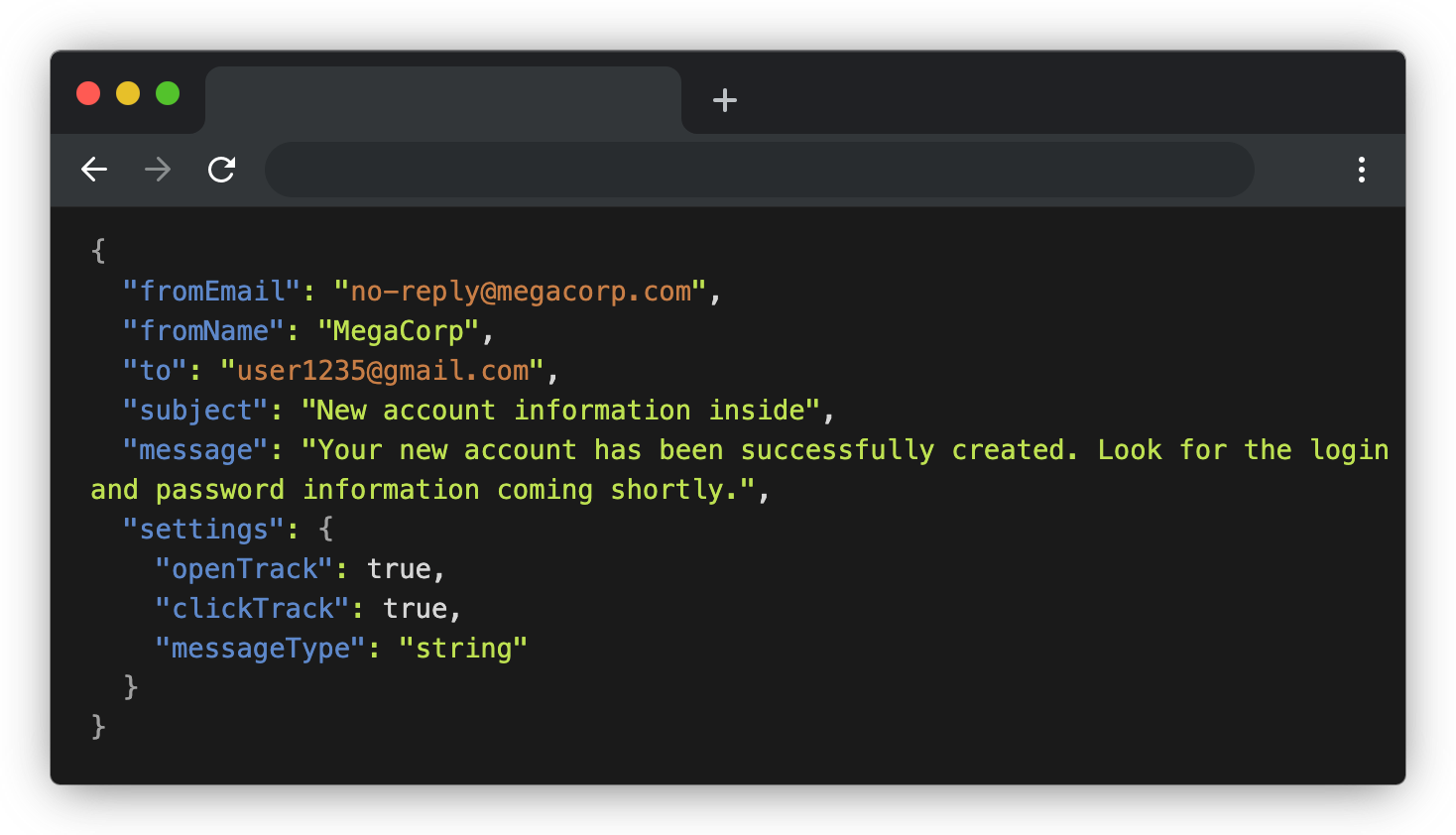Viewport: 1456px width, 835px height.
Task: Go forward with the right arrow
Action: point(158,170)
